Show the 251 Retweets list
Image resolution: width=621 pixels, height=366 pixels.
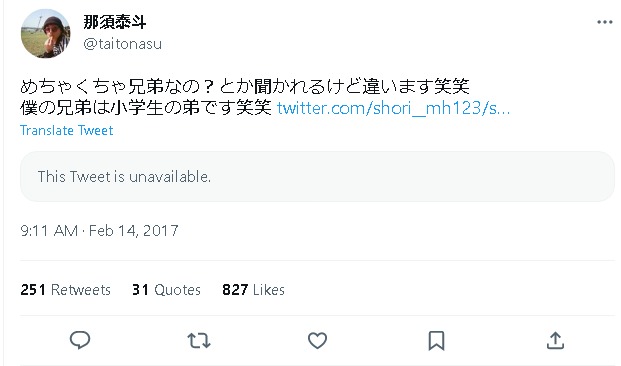pyautogui.click(x=66, y=290)
